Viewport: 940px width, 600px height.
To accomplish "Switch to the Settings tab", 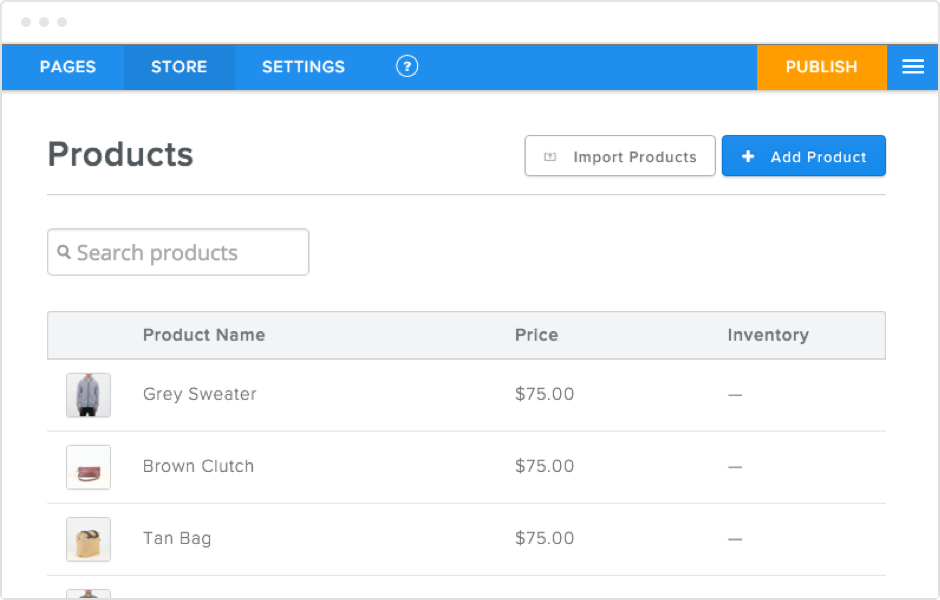I will point(303,67).
